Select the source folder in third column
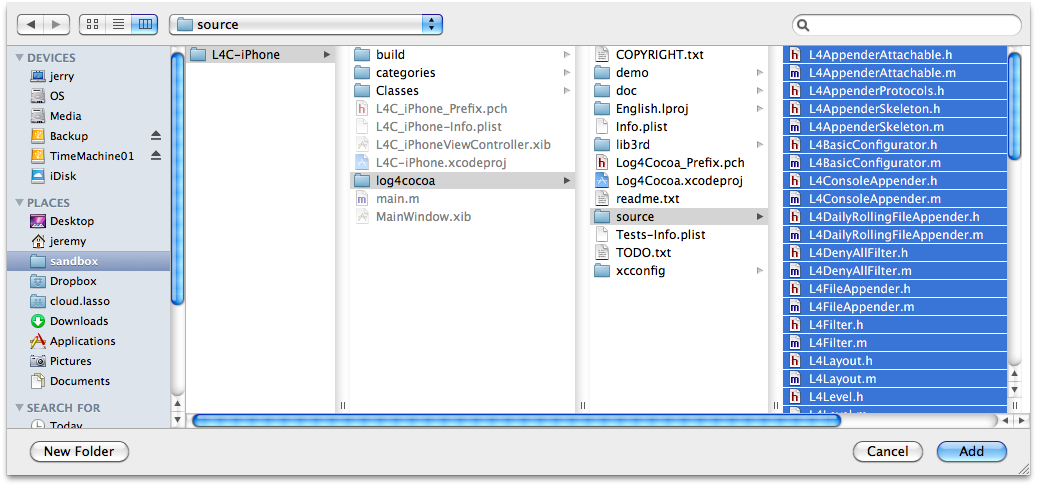 pos(679,217)
